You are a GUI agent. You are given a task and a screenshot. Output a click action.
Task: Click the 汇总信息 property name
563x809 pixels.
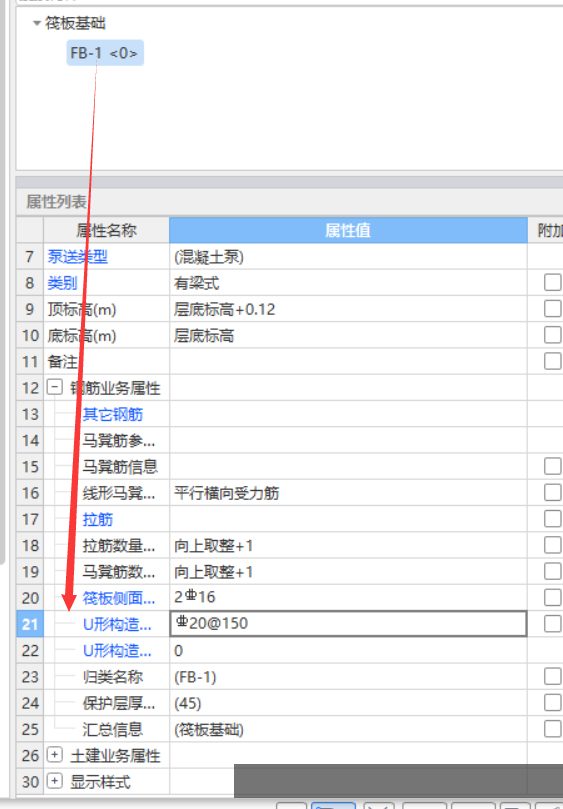click(112, 730)
